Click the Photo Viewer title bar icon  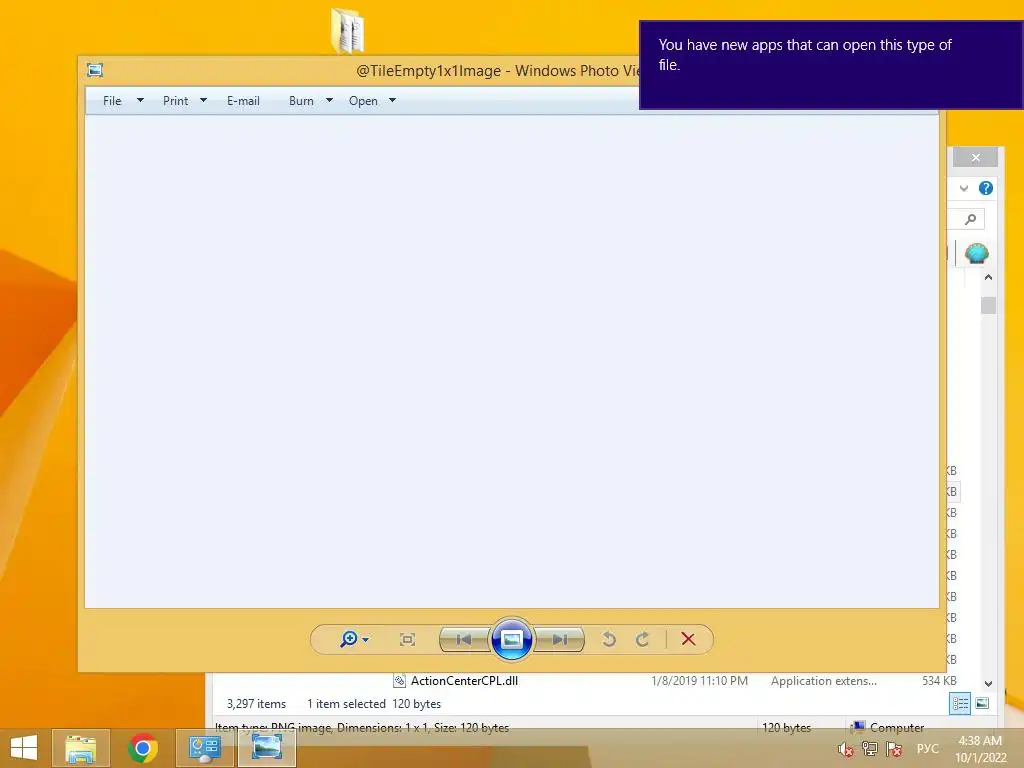point(95,70)
